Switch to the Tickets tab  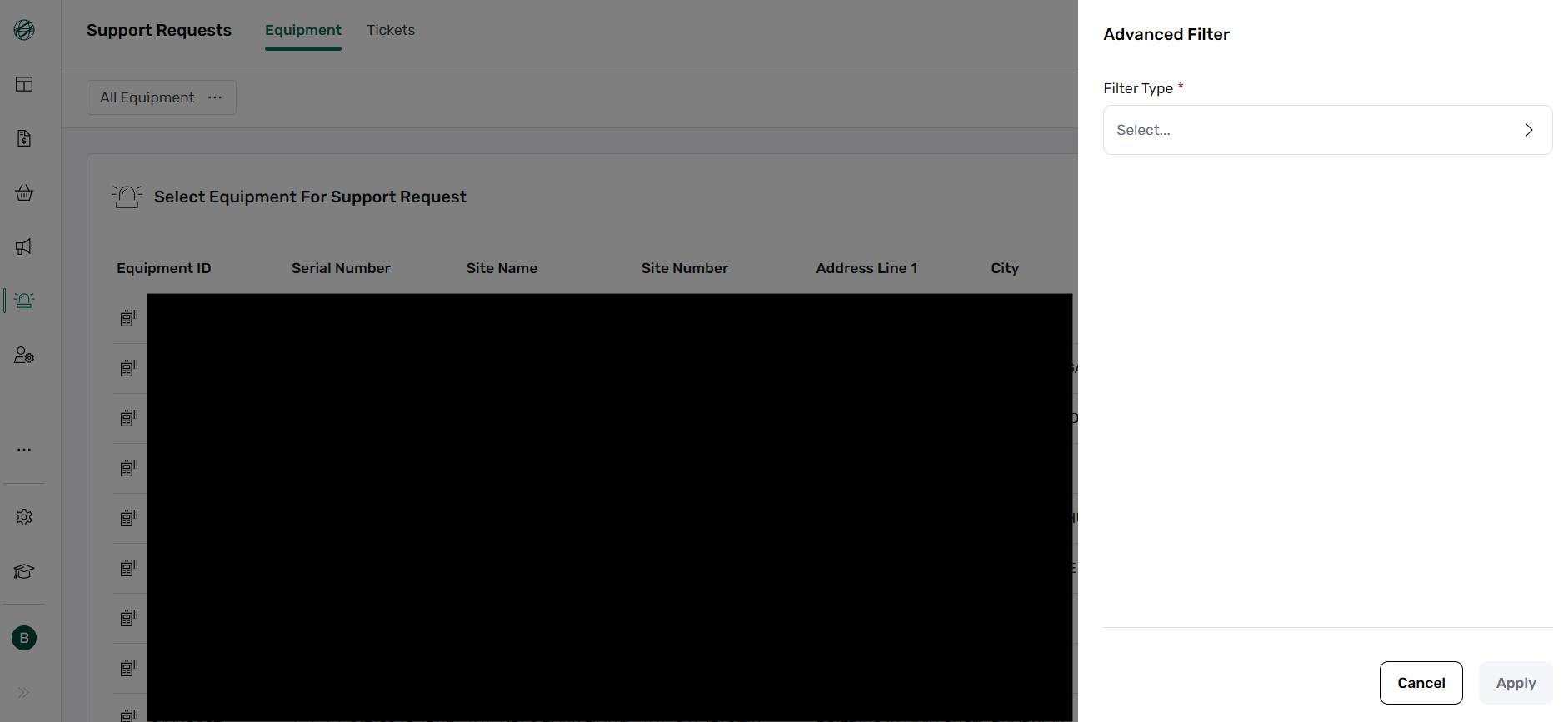pos(391,30)
